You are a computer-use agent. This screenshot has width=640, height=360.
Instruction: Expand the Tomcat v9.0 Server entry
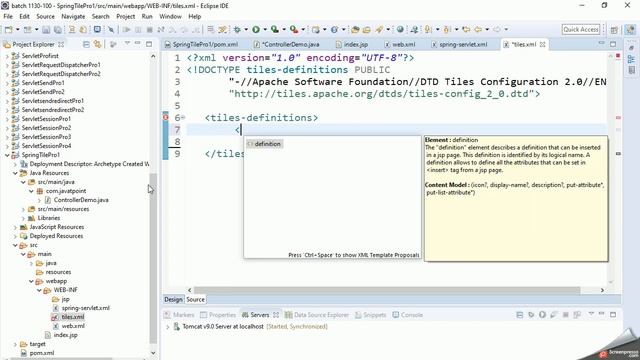(x=168, y=327)
